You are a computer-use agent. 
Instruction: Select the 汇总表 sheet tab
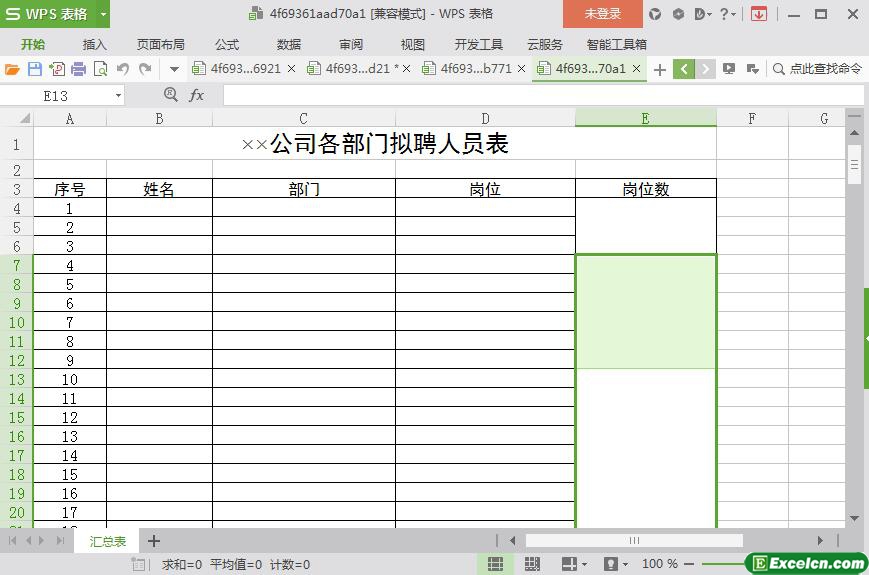108,541
